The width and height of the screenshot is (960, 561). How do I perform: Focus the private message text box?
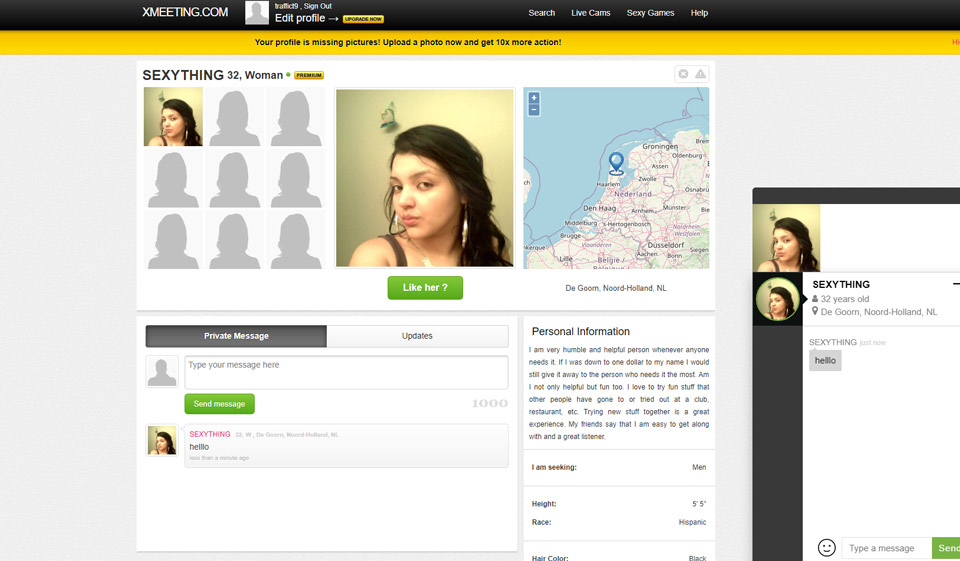346,372
